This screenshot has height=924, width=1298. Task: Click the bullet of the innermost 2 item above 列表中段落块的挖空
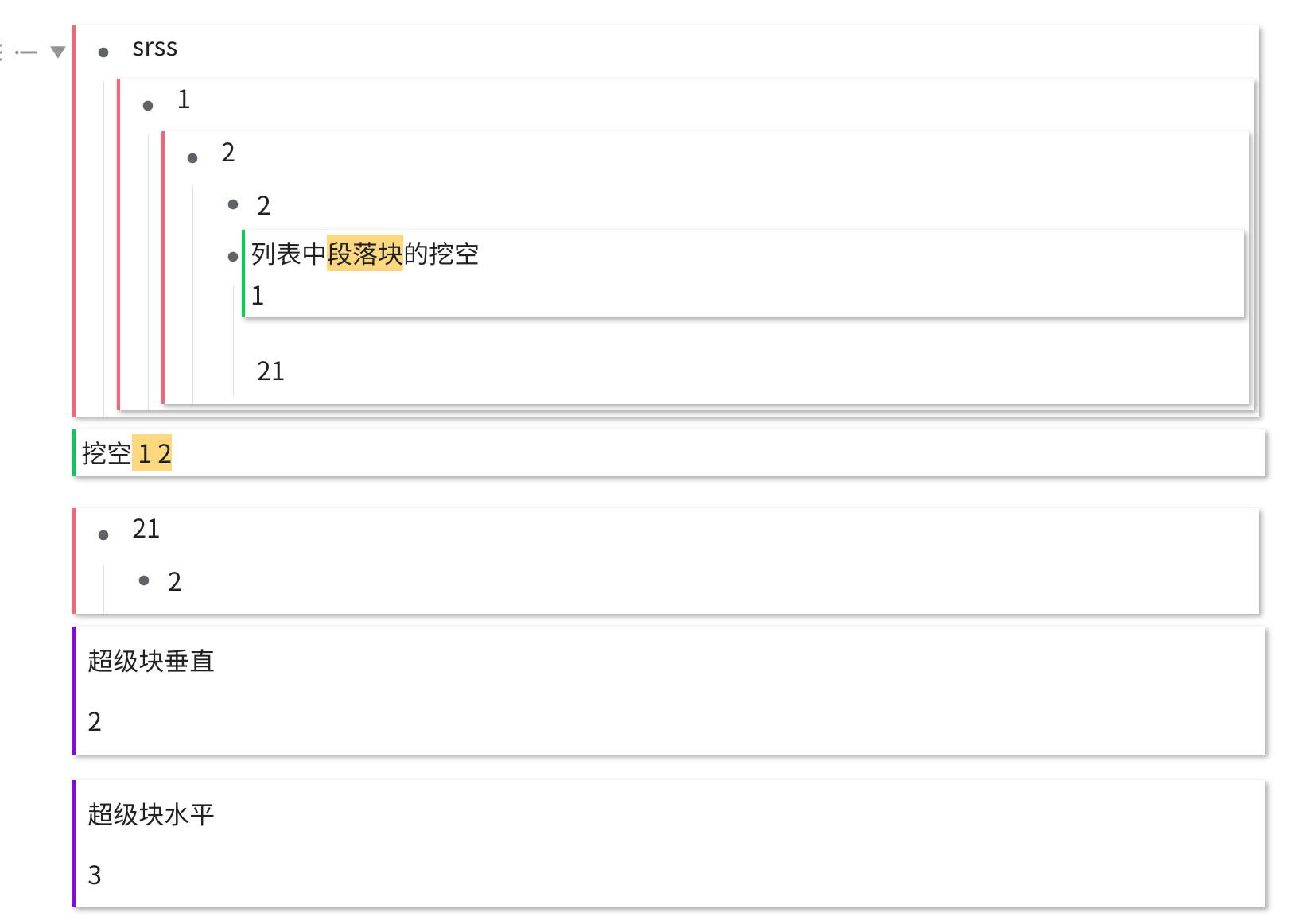point(233,204)
